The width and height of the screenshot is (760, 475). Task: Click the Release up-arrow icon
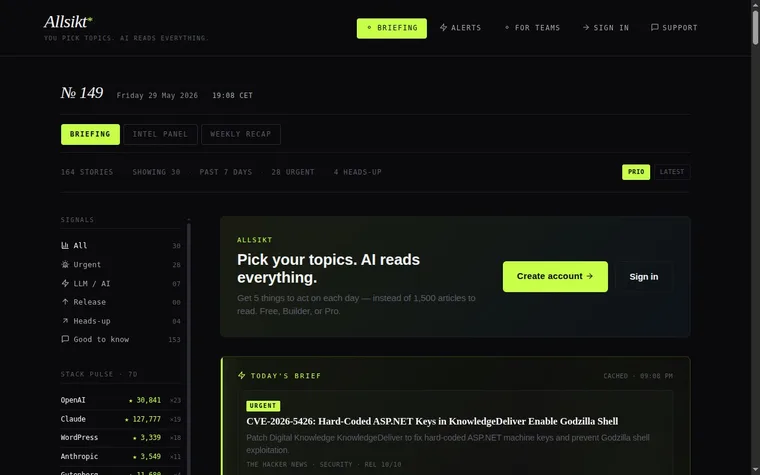point(65,302)
